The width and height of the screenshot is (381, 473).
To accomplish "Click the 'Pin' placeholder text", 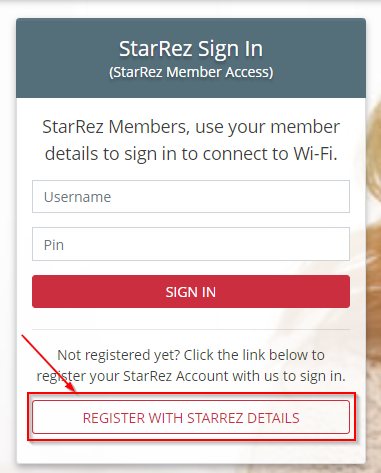I will (54, 245).
